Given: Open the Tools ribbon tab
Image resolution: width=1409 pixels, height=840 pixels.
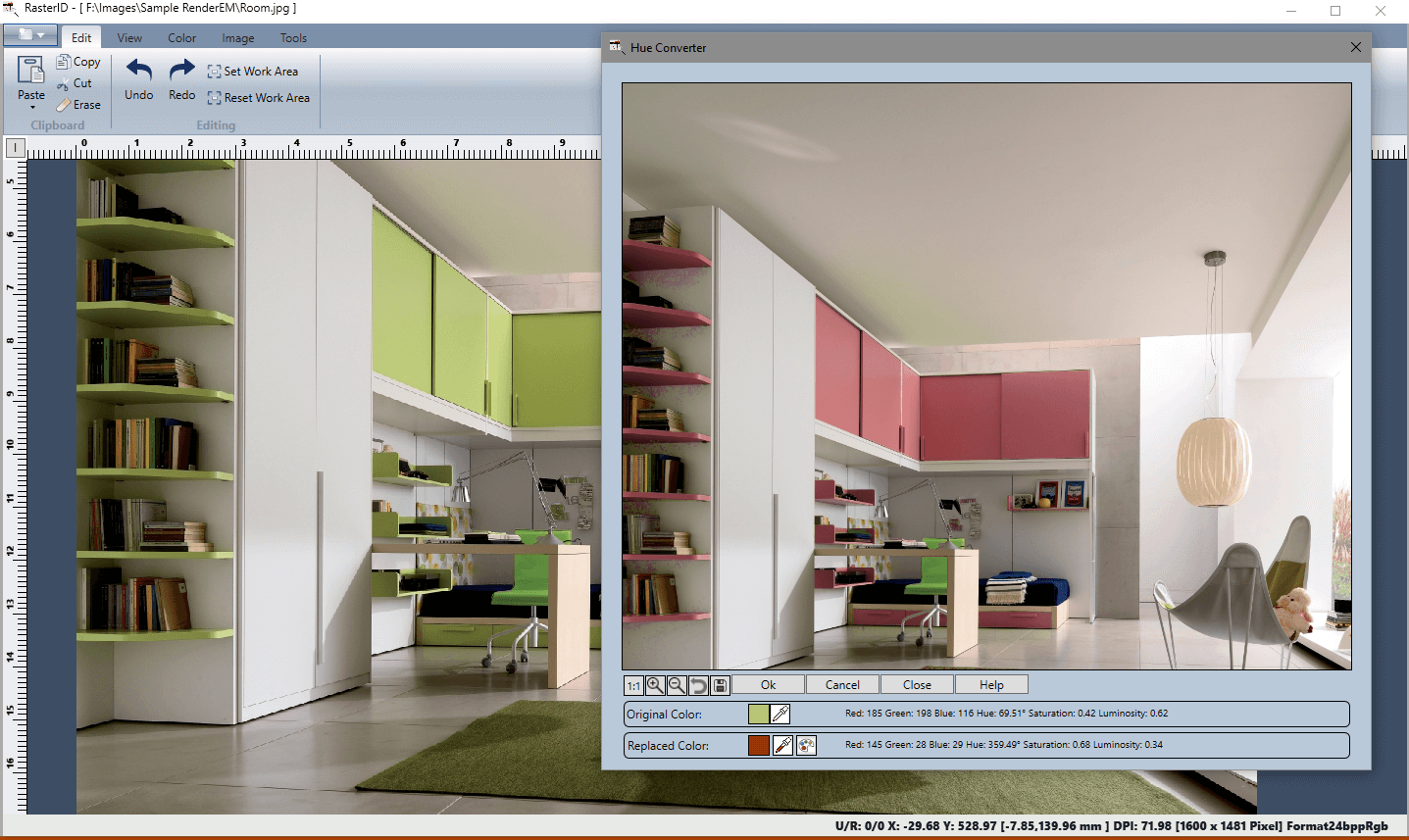Looking at the screenshot, I should pos(293,38).
